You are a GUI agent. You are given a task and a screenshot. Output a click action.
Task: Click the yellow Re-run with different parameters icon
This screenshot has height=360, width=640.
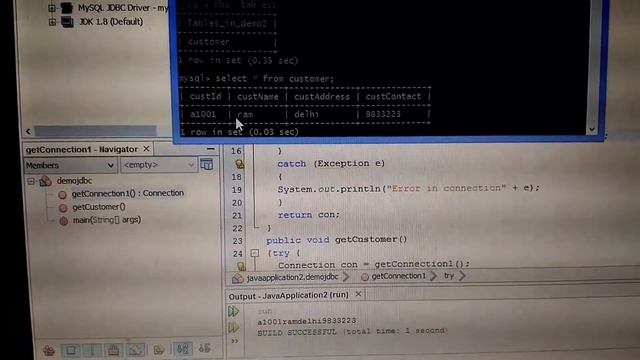pos(233,327)
